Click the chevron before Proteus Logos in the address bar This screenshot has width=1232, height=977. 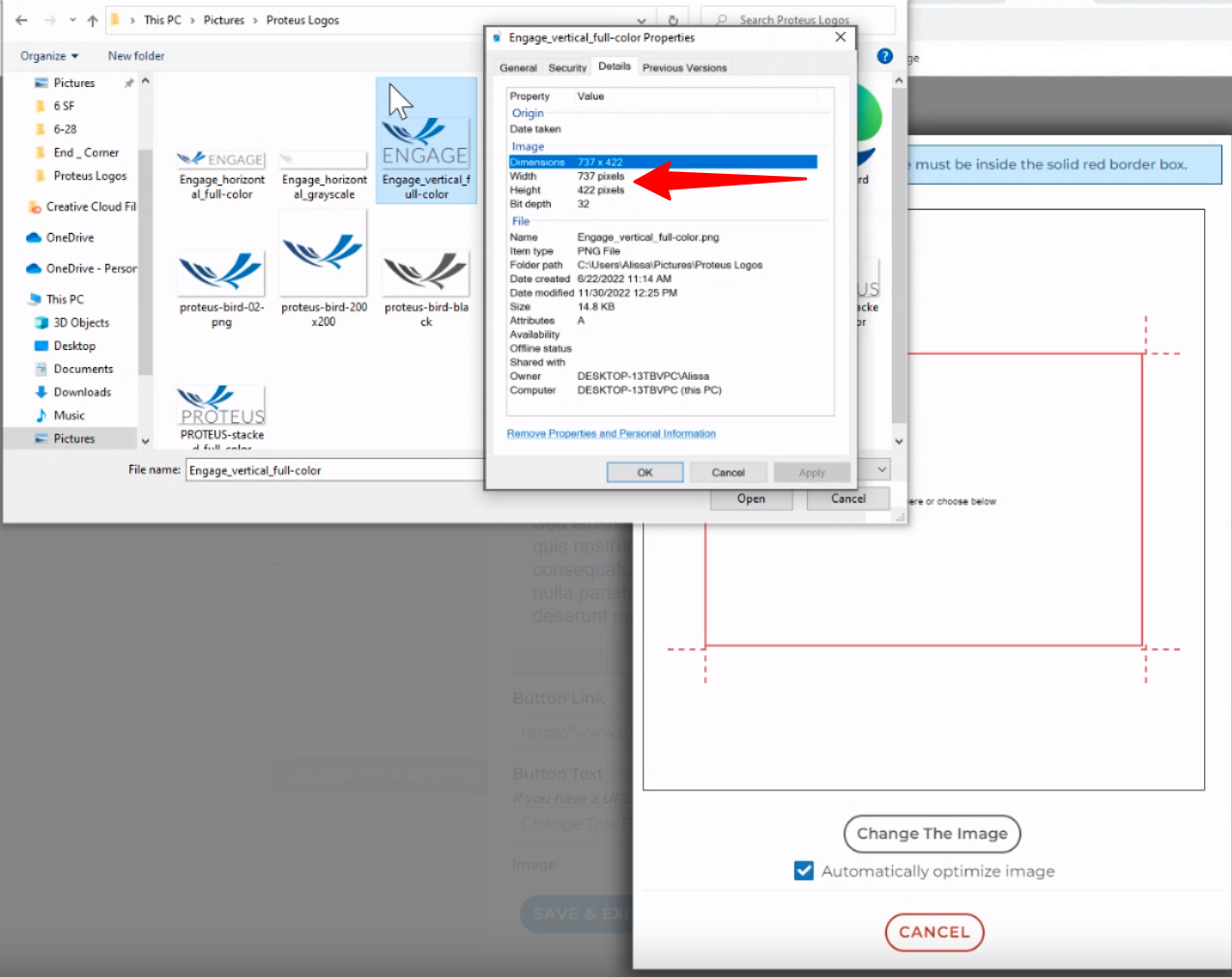256,20
